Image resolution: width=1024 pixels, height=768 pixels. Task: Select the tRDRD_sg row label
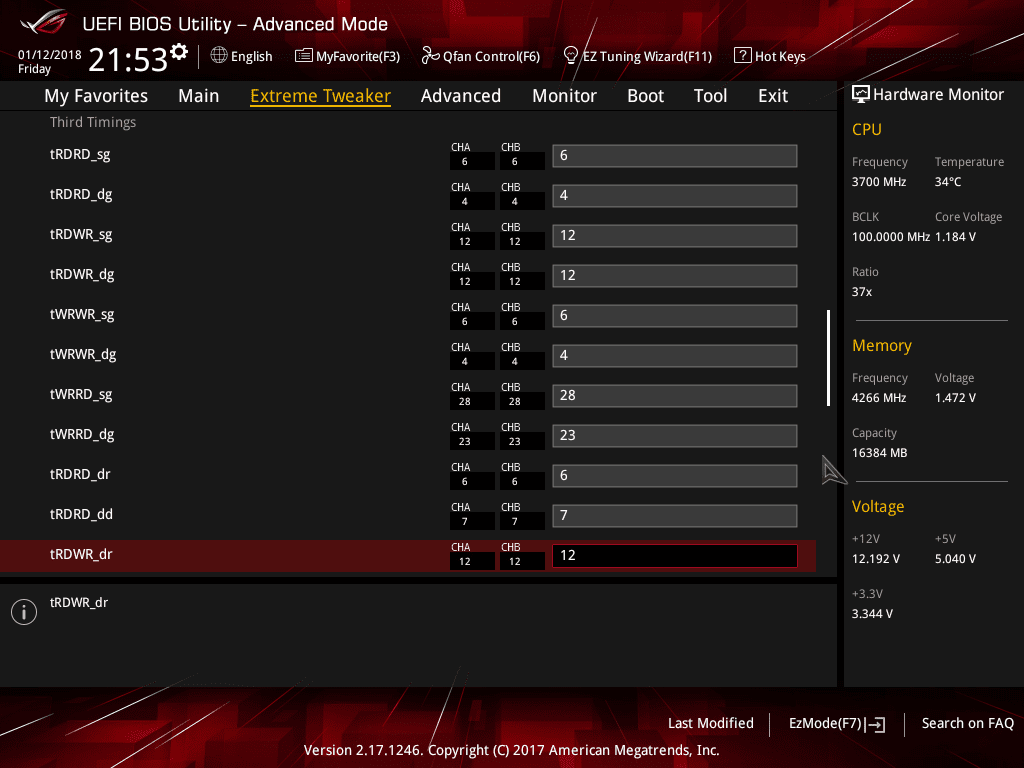80,155
